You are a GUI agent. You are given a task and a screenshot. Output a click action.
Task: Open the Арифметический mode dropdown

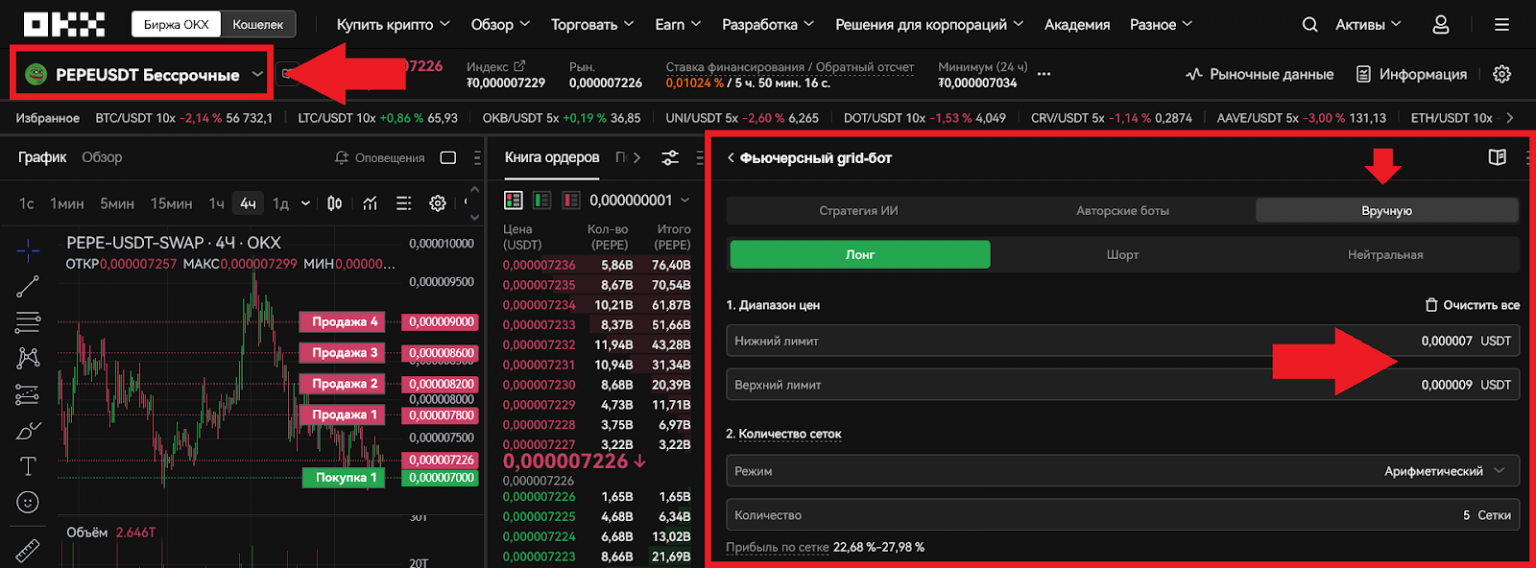pos(1445,471)
